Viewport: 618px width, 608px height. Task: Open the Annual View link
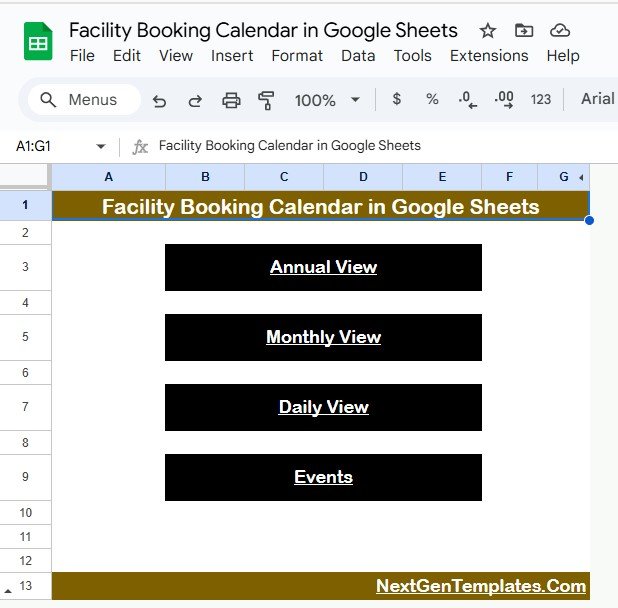[x=323, y=267]
